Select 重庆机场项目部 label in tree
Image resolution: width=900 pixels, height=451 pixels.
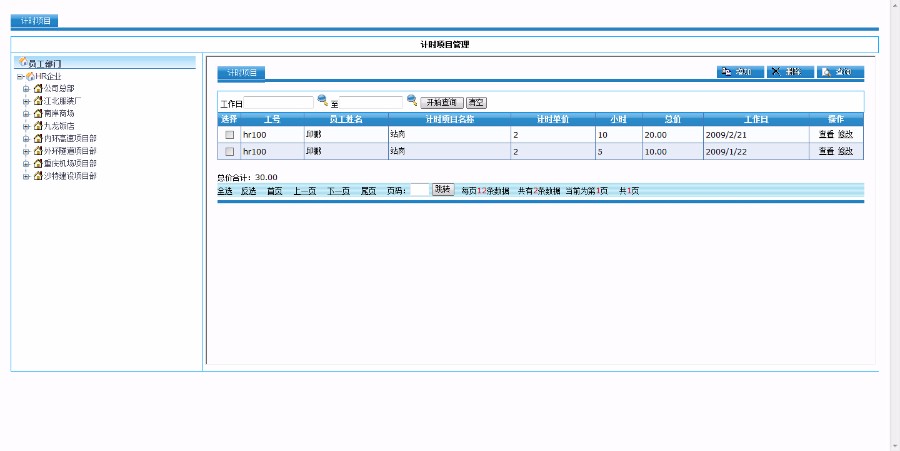pos(70,164)
